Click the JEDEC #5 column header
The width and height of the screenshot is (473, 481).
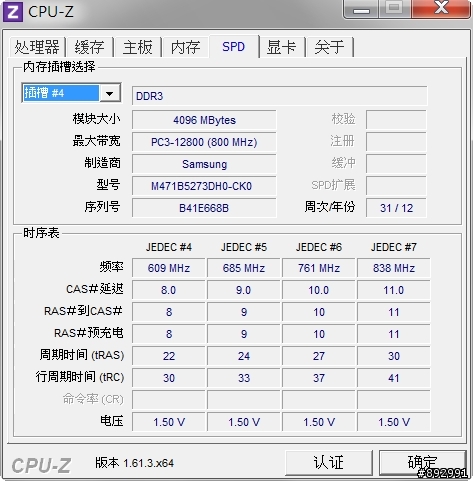pos(244,247)
